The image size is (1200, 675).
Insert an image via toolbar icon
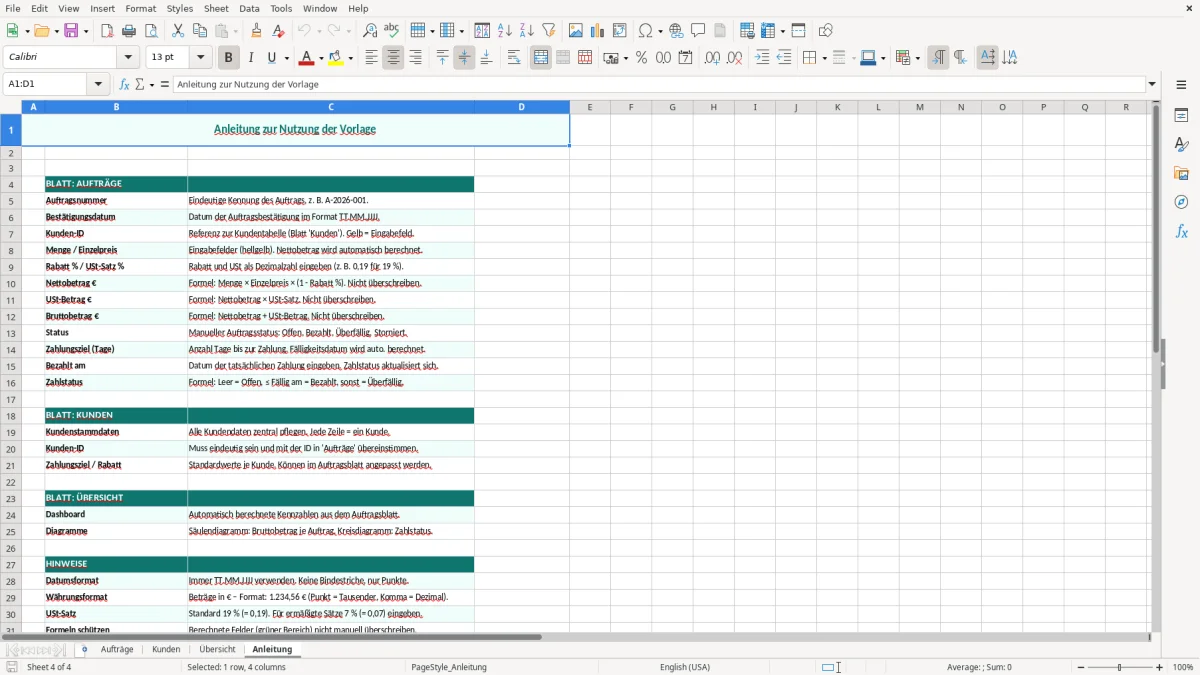576,31
